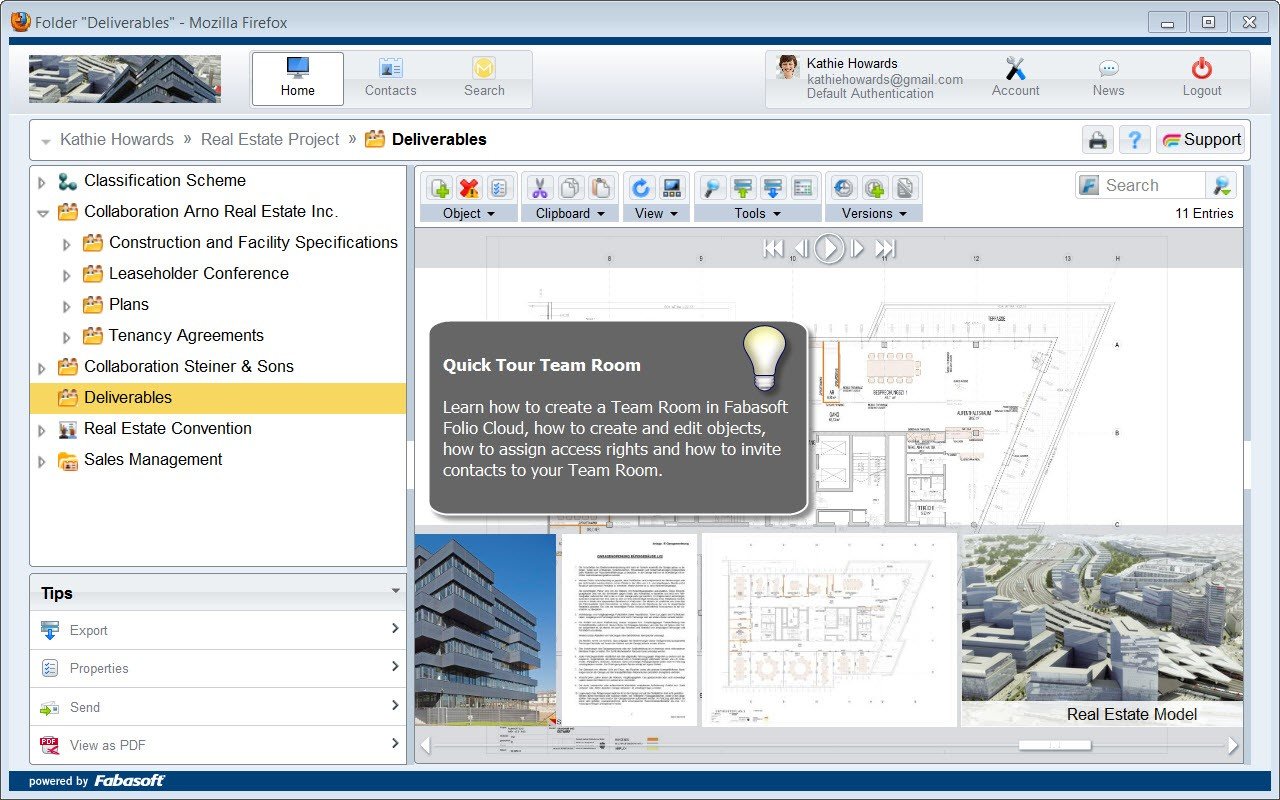The image size is (1280, 800).
Task: Select Collaboration Steiner & Sons tree item
Action: click(189, 367)
